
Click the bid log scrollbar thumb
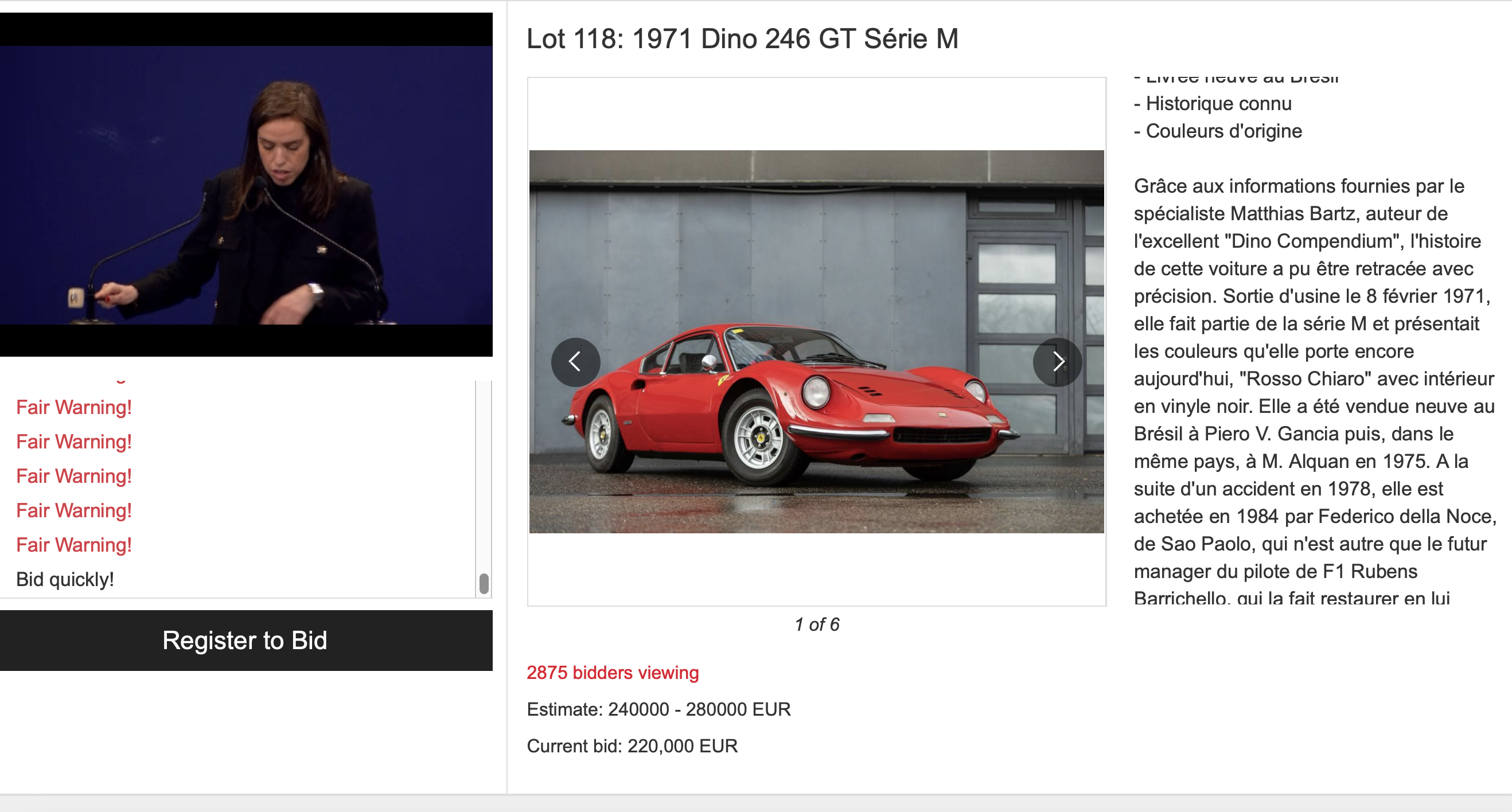[484, 583]
